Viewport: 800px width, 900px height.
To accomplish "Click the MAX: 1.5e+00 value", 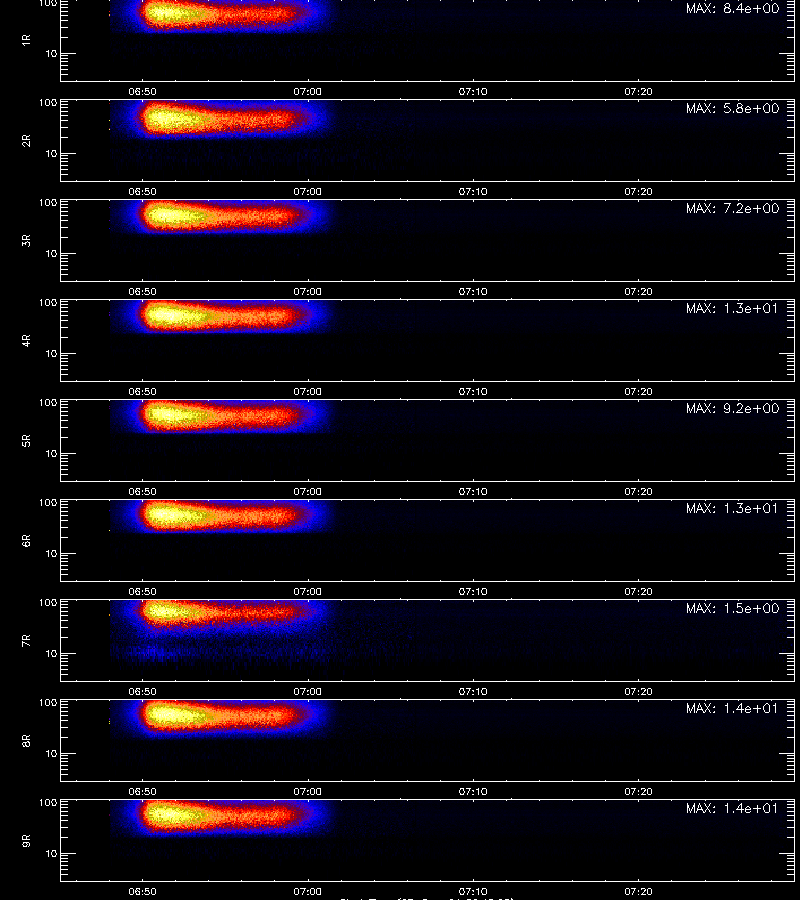I will coord(732,608).
